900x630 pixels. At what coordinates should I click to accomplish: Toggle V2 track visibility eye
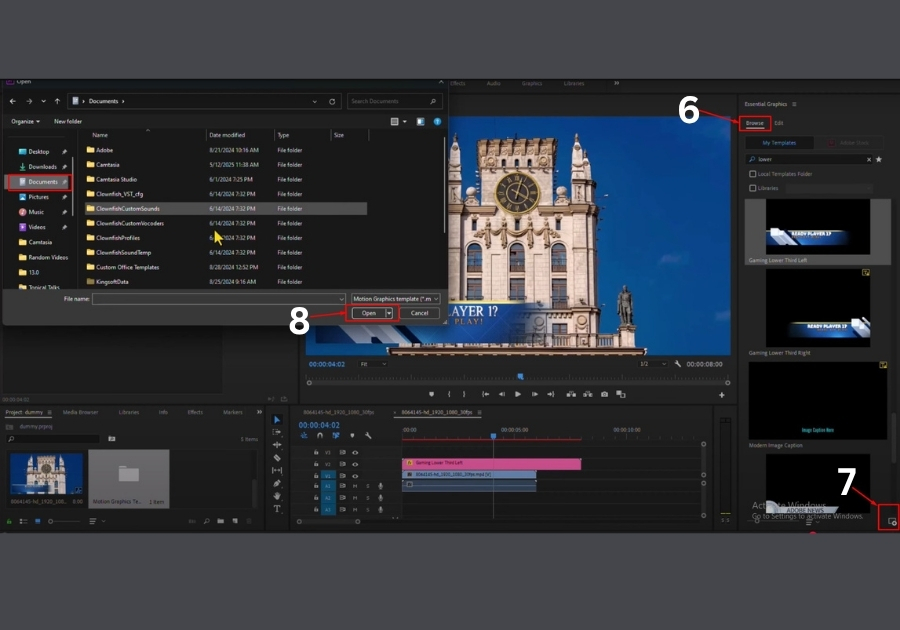click(x=354, y=464)
